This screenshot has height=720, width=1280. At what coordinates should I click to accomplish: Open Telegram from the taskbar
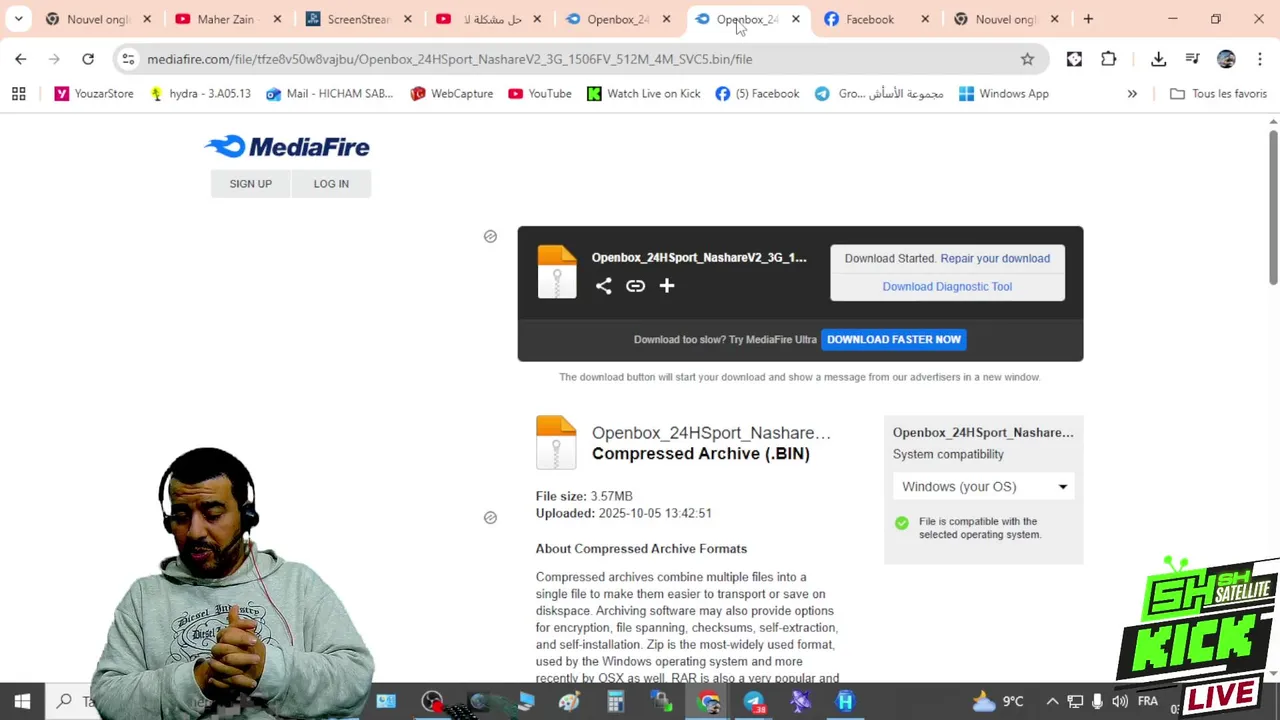754,702
